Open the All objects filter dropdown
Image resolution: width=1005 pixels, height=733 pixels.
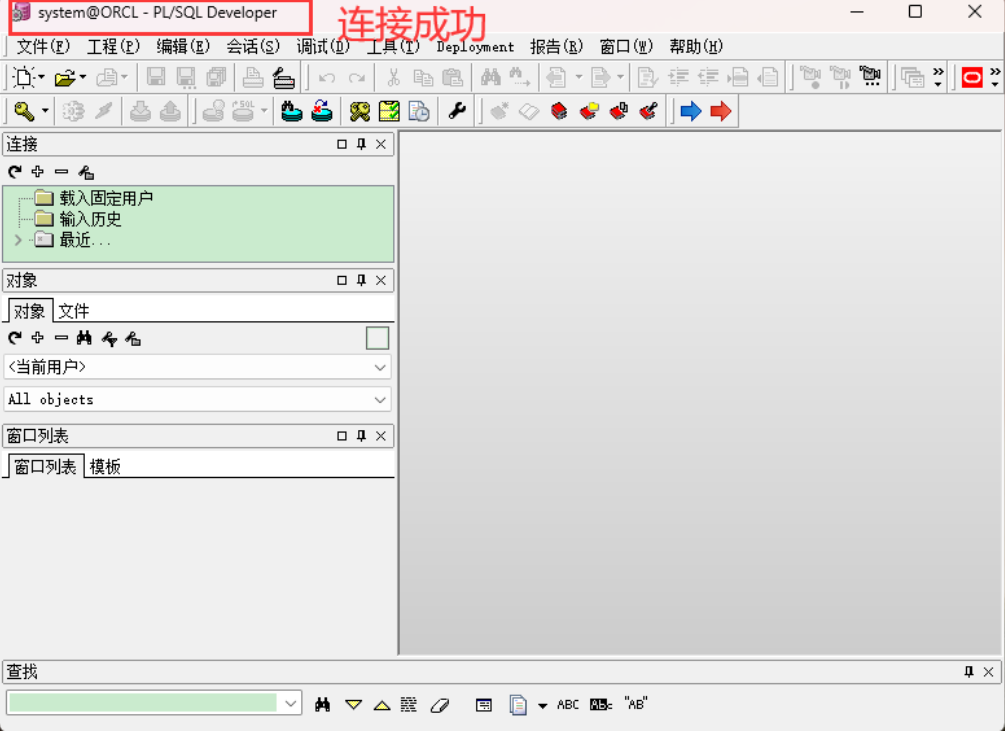point(197,399)
